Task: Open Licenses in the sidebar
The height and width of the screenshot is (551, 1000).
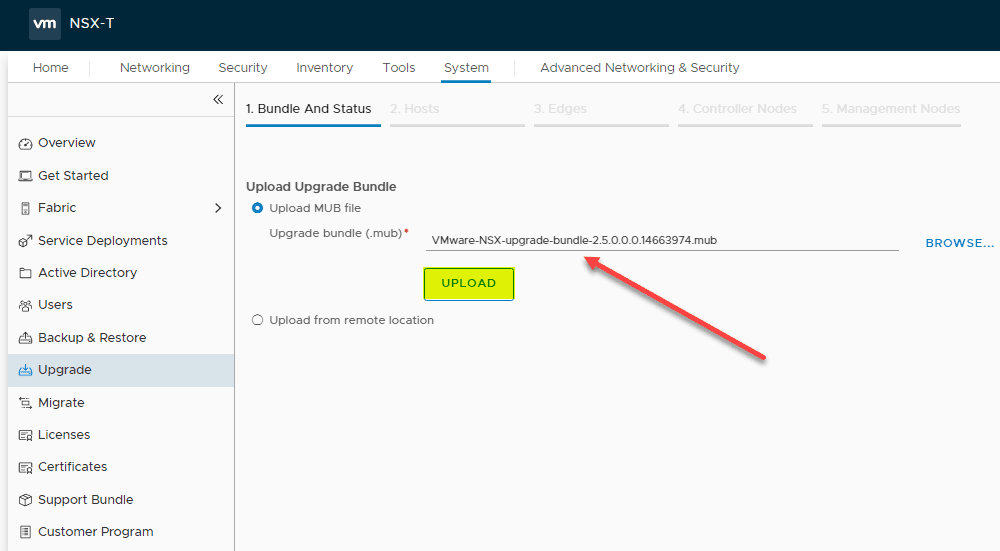Action: click(64, 434)
